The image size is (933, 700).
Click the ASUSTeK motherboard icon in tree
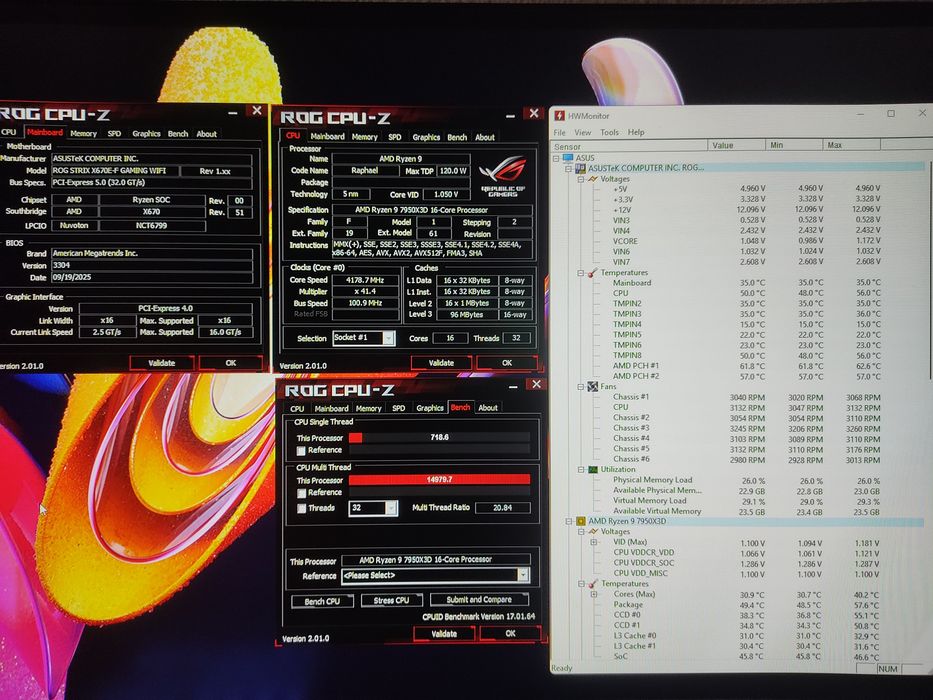coord(581,168)
